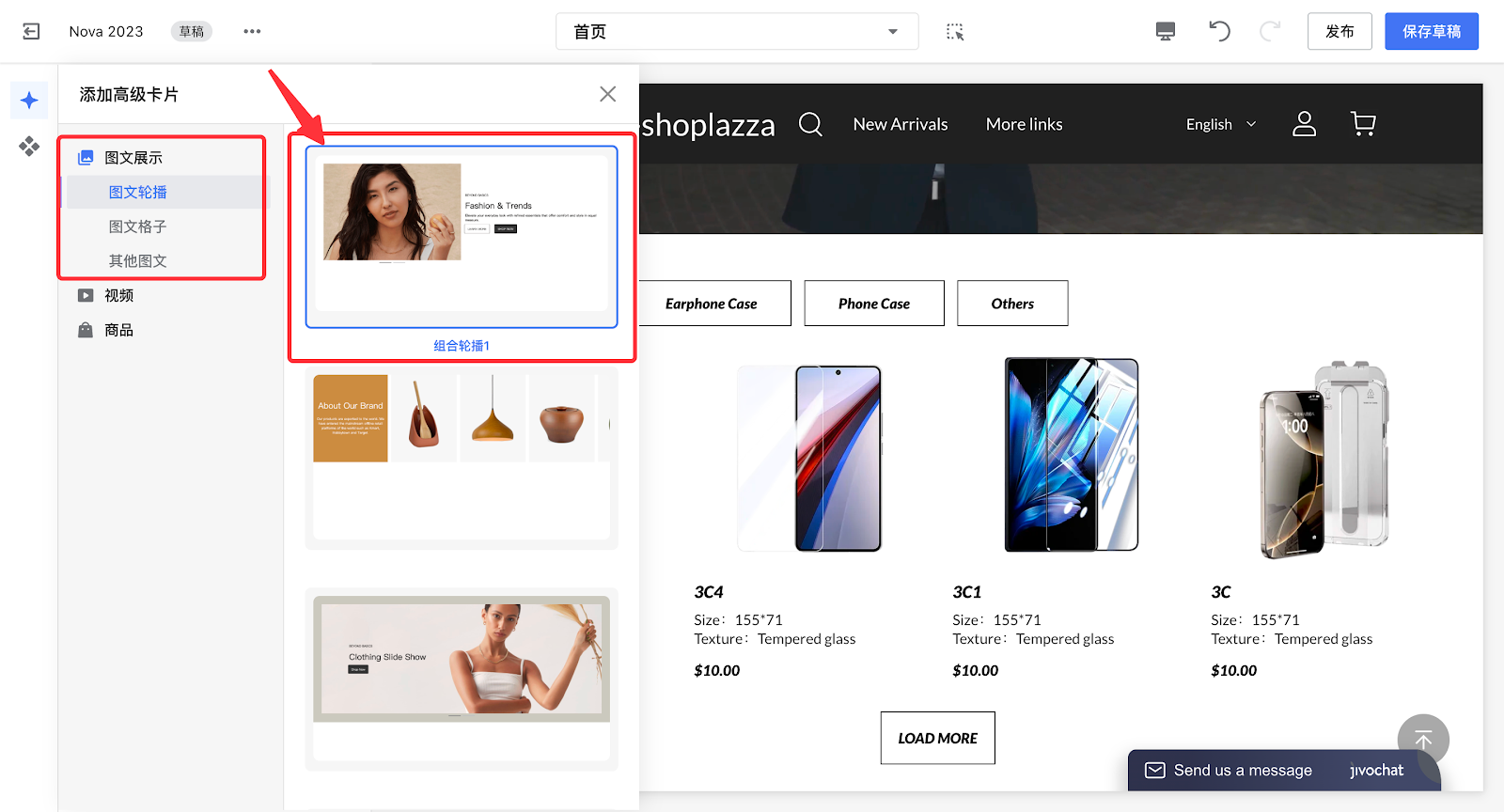
Task: Close the 添加高级卡片 panel
Action: [608, 94]
